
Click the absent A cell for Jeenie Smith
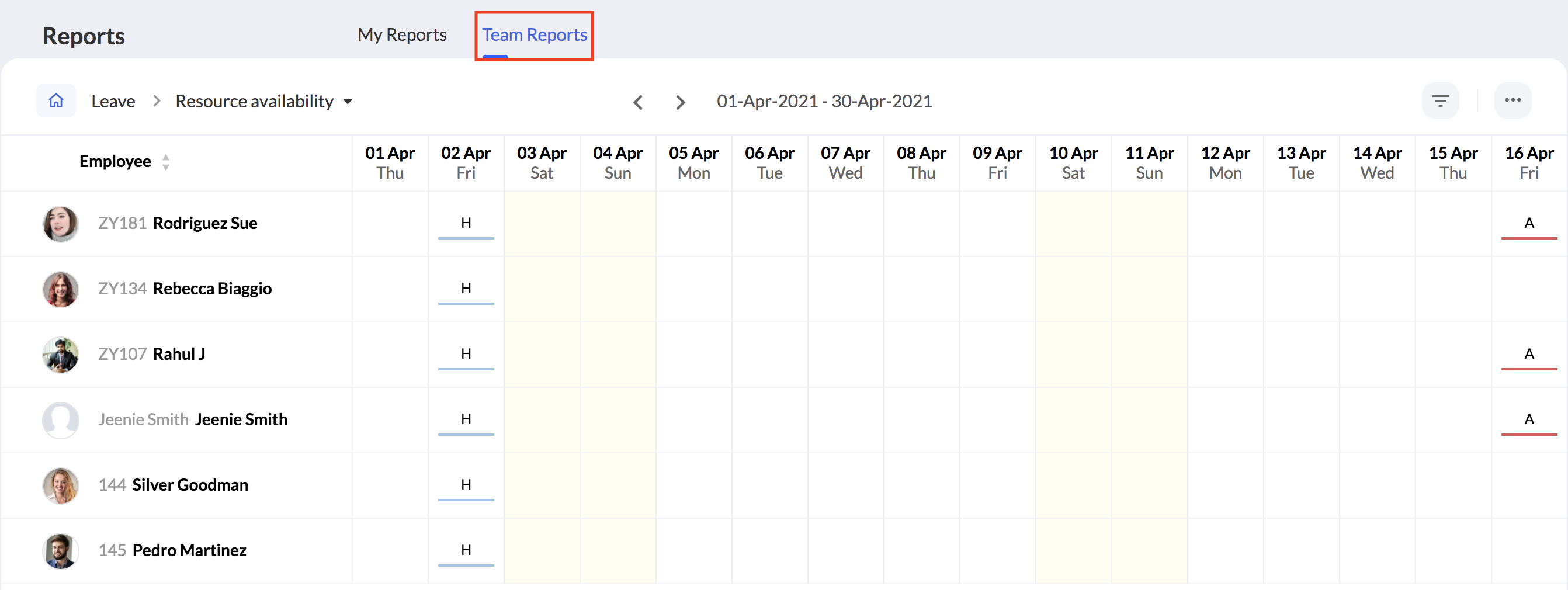click(1528, 419)
